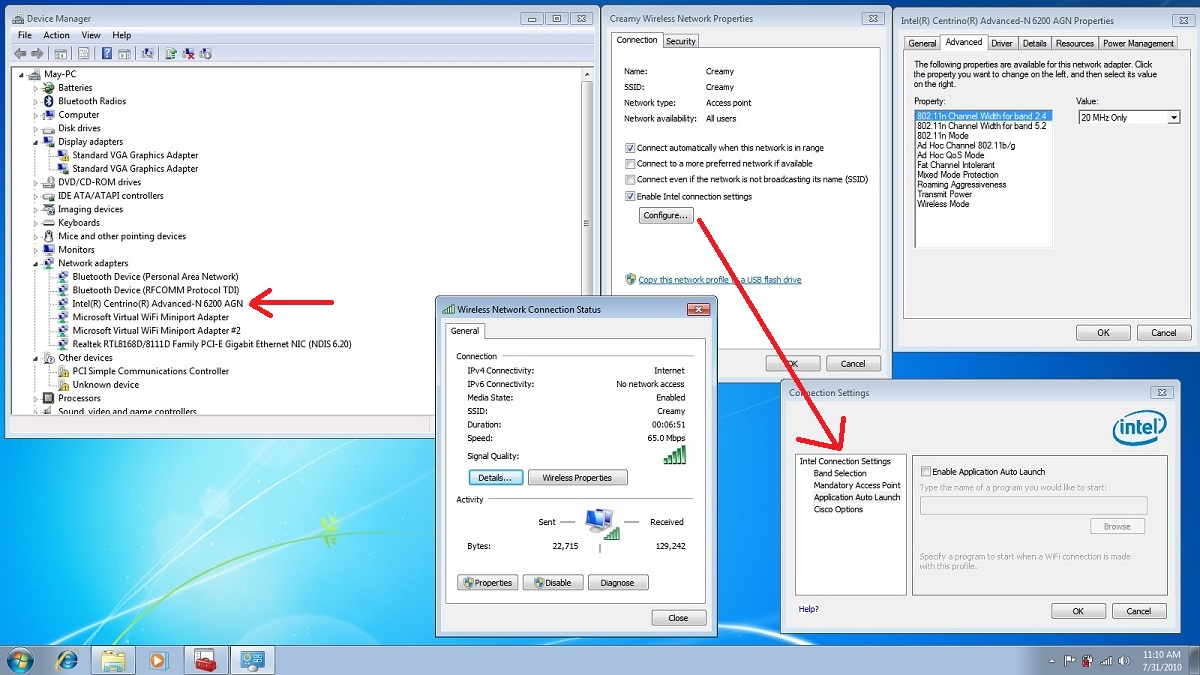Expand the Processors branch

tap(37, 398)
